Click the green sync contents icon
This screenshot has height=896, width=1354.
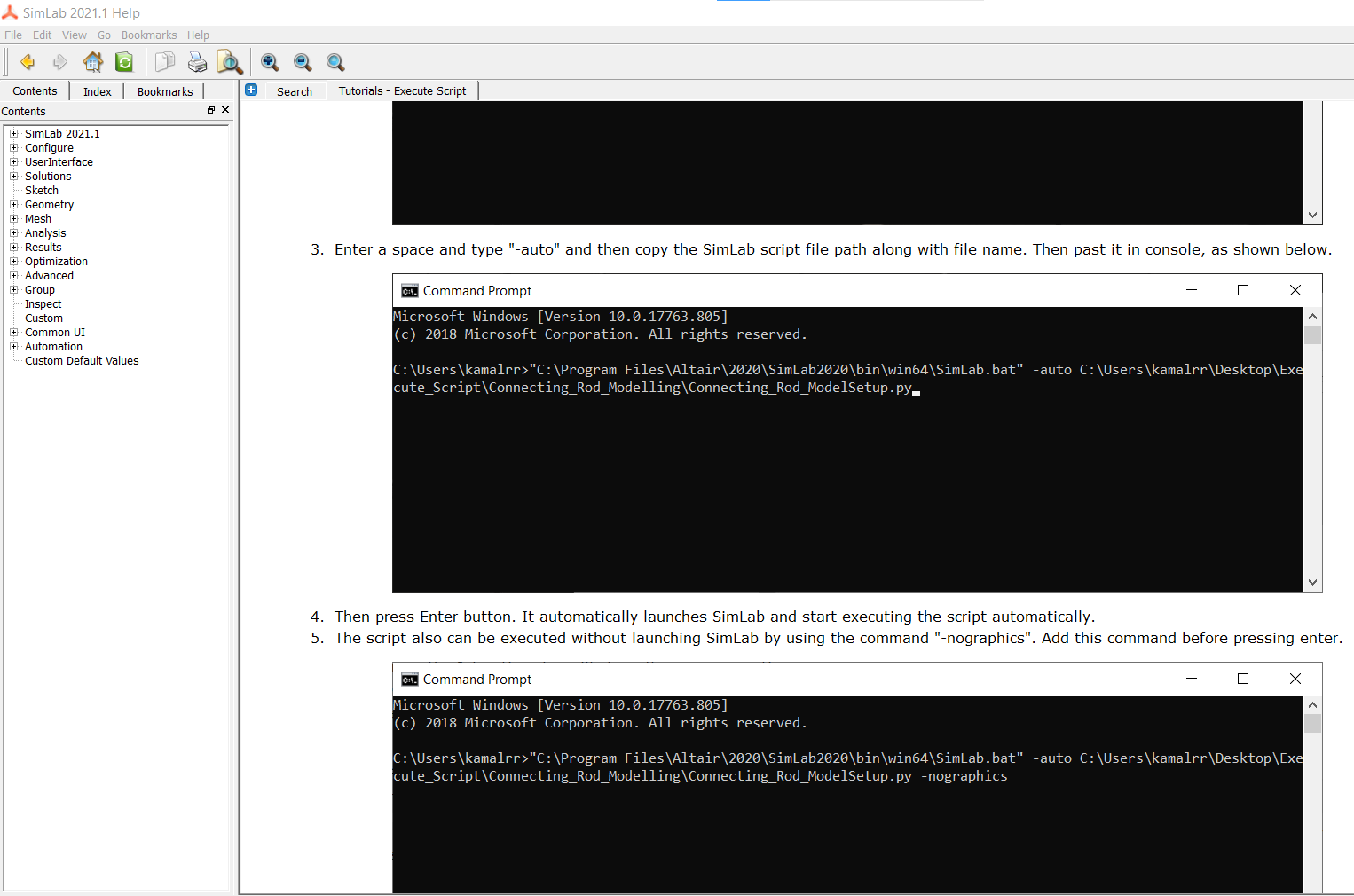click(x=124, y=62)
